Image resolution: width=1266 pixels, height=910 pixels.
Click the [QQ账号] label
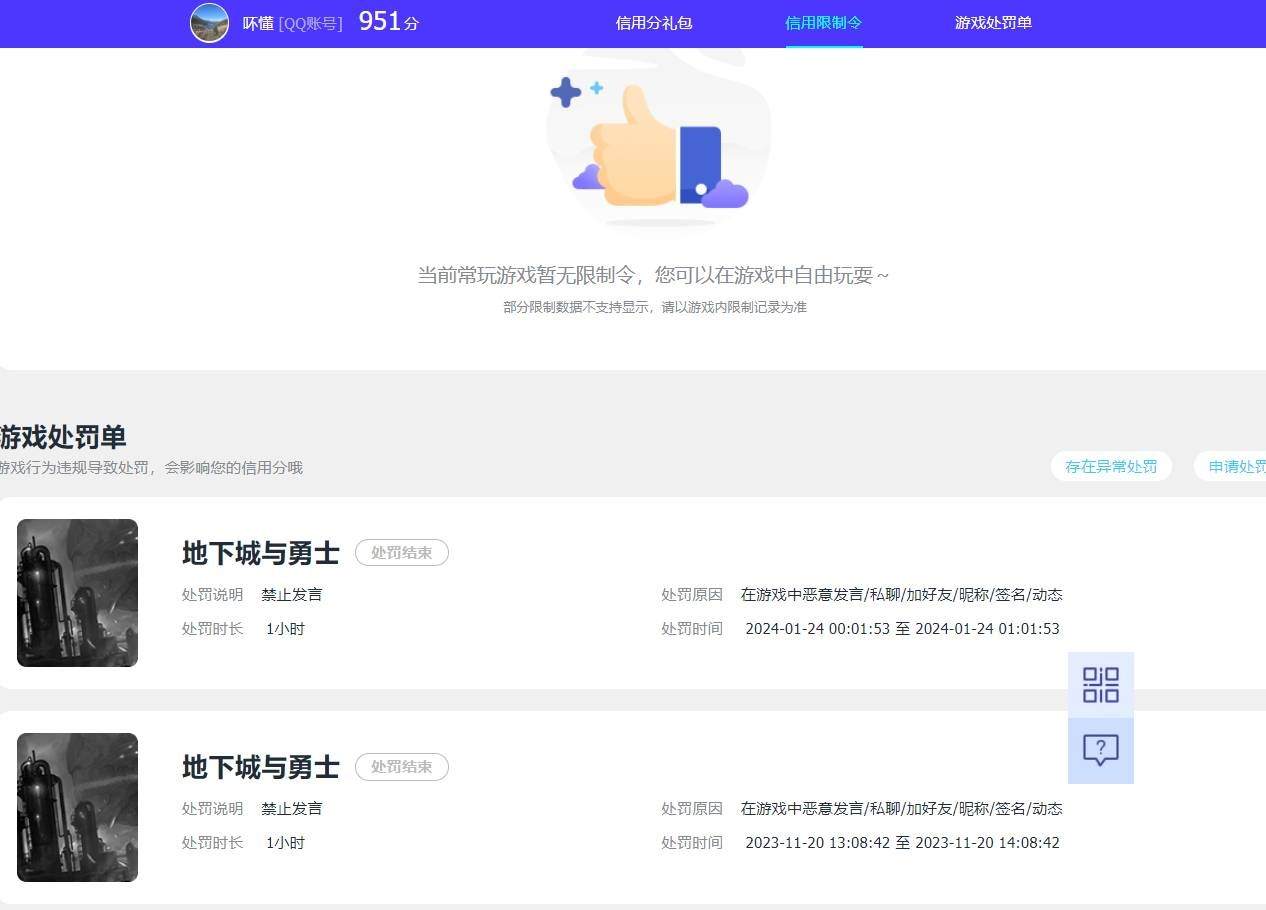(x=310, y=23)
